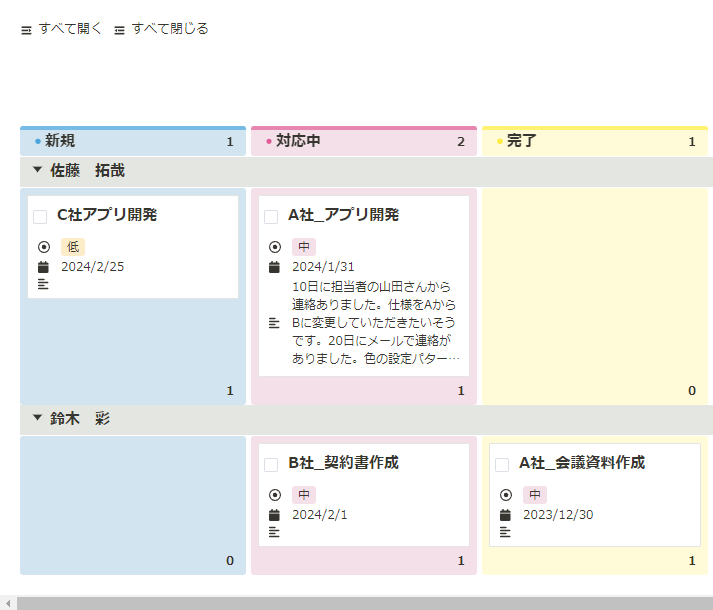This screenshot has height=610, width=713.
Task: Click priority target icon on C社アプリ開発 card
Action: pyautogui.click(x=44, y=247)
